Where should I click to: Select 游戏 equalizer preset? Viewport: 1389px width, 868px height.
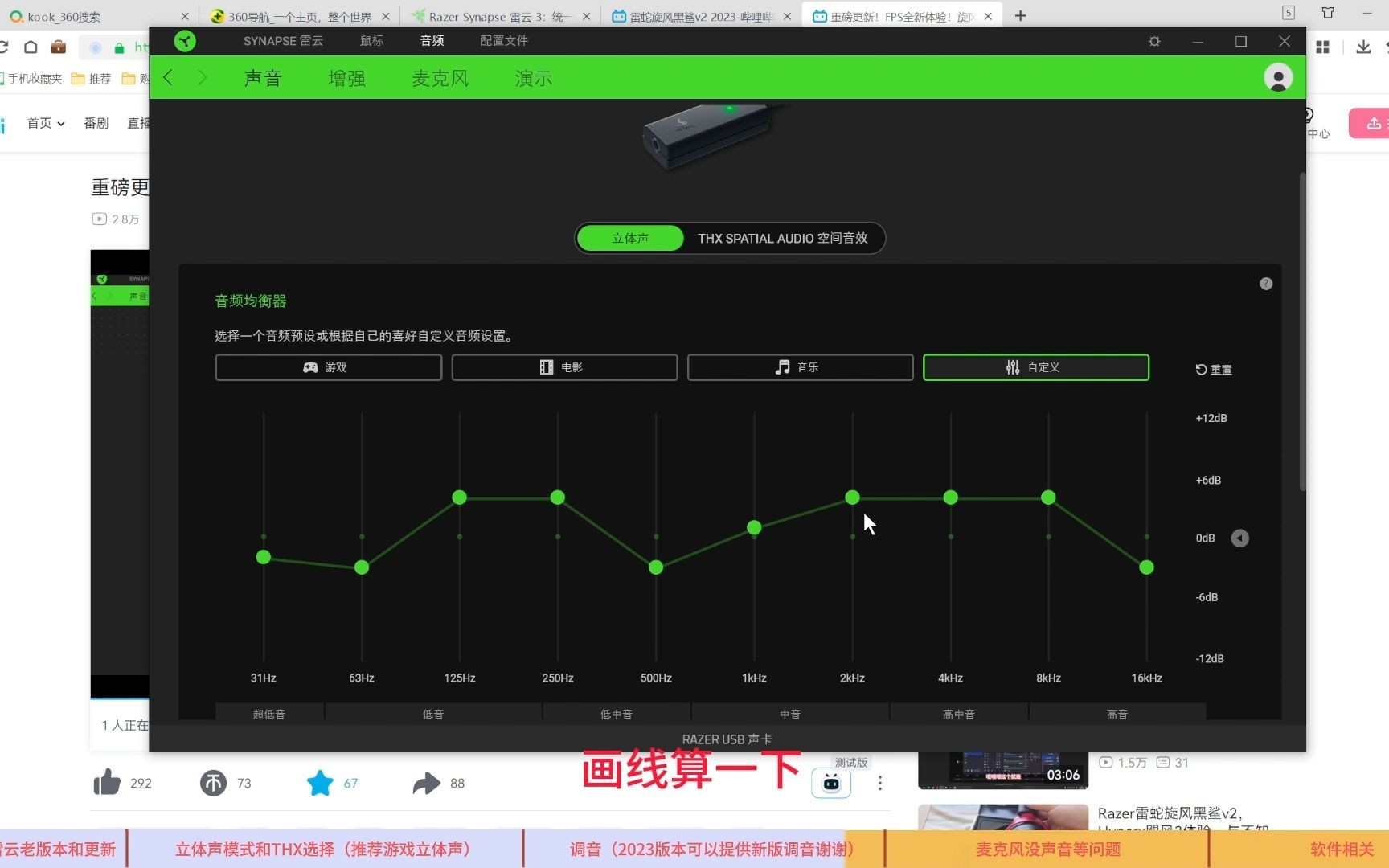[329, 367]
